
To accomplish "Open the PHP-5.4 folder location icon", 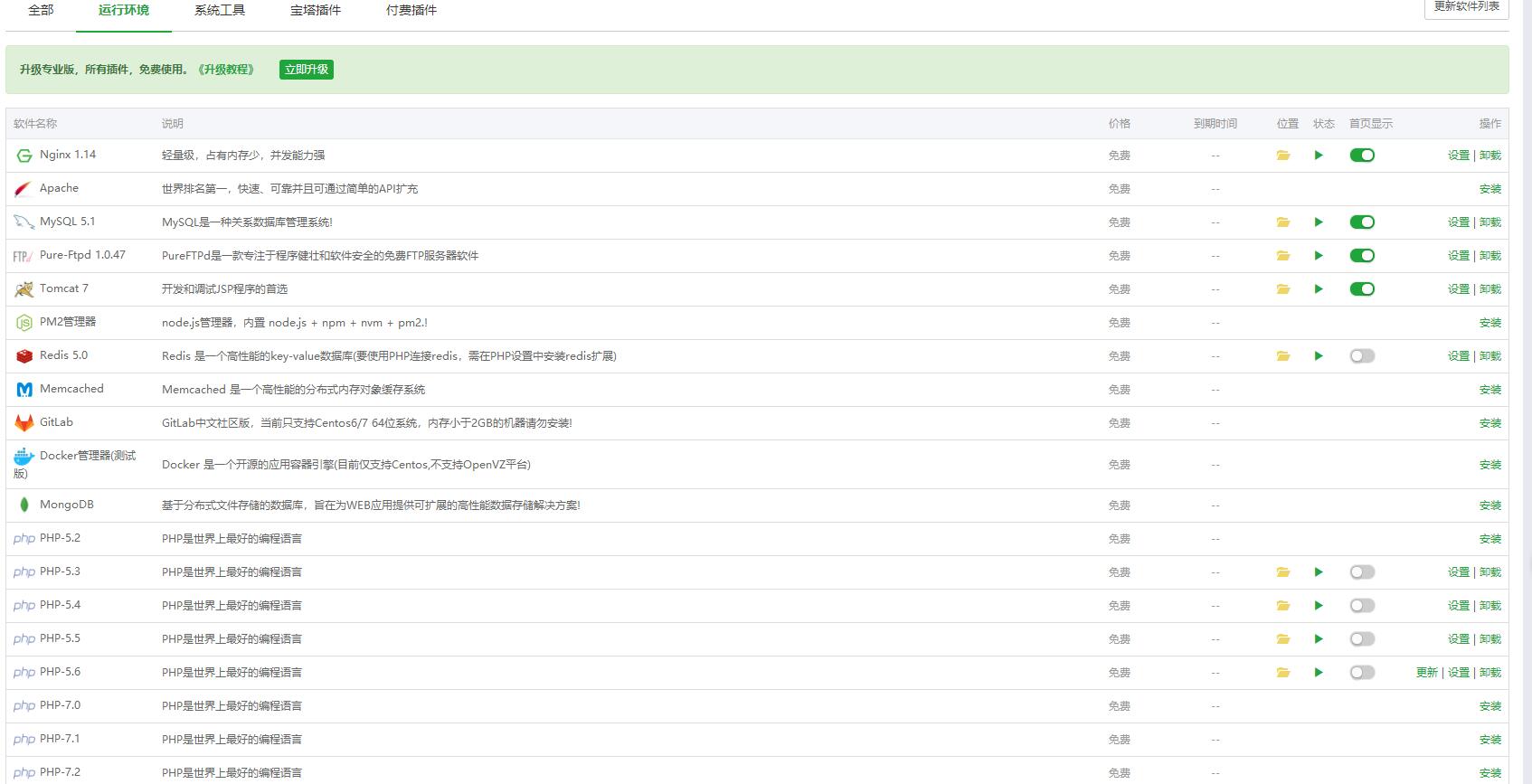I will tap(1282, 606).
